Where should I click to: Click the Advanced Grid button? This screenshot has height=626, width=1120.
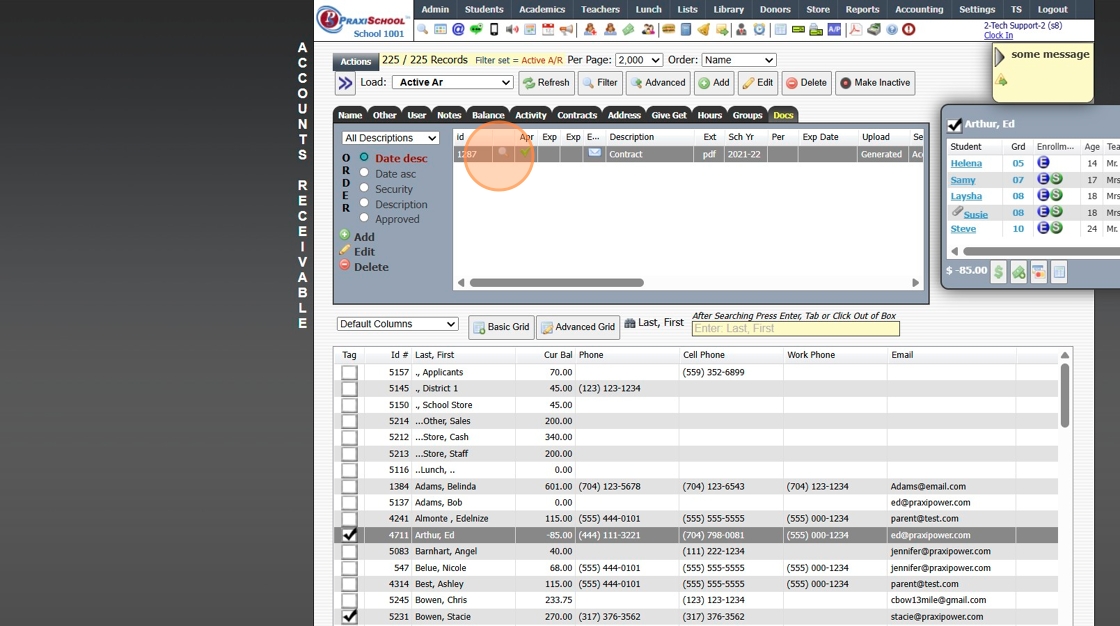point(578,327)
